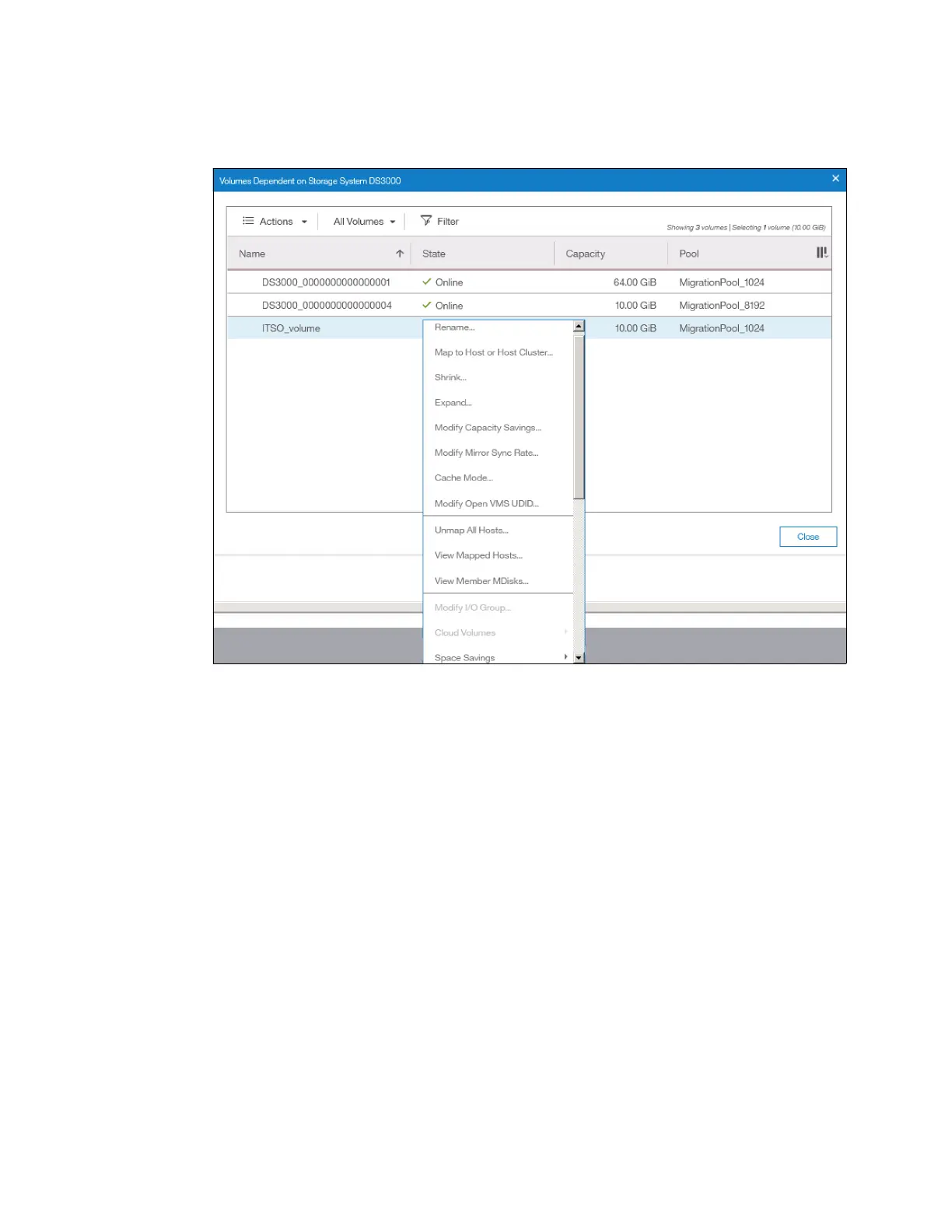Choose Unmap All Hosts...

click(471, 530)
